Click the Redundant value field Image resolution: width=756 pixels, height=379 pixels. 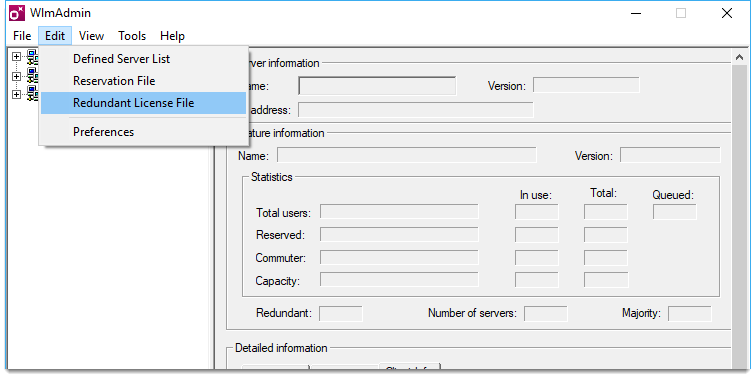341,313
